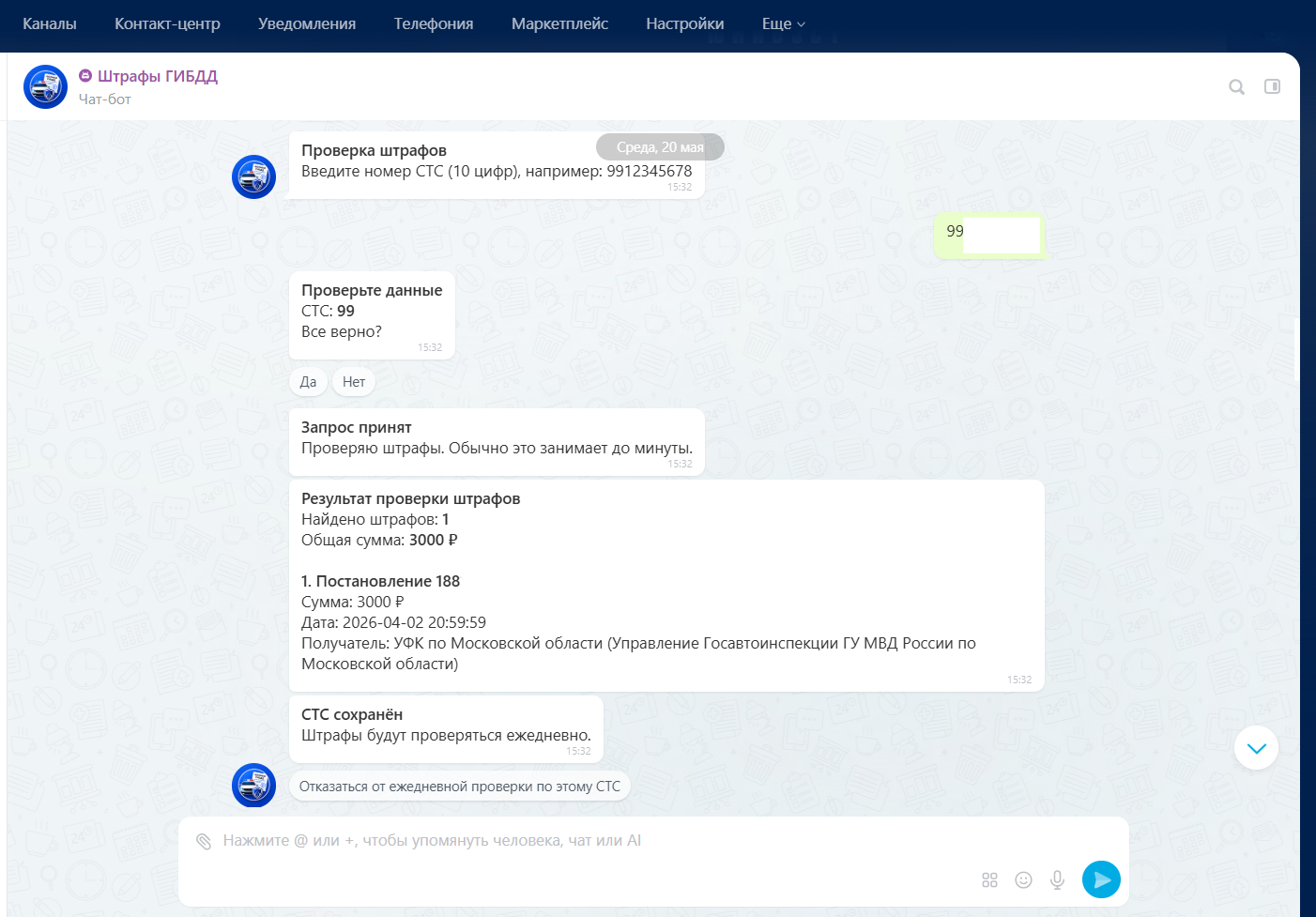Open chat search with the magnifier icon
This screenshot has height=917, width=1316.
(x=1236, y=87)
